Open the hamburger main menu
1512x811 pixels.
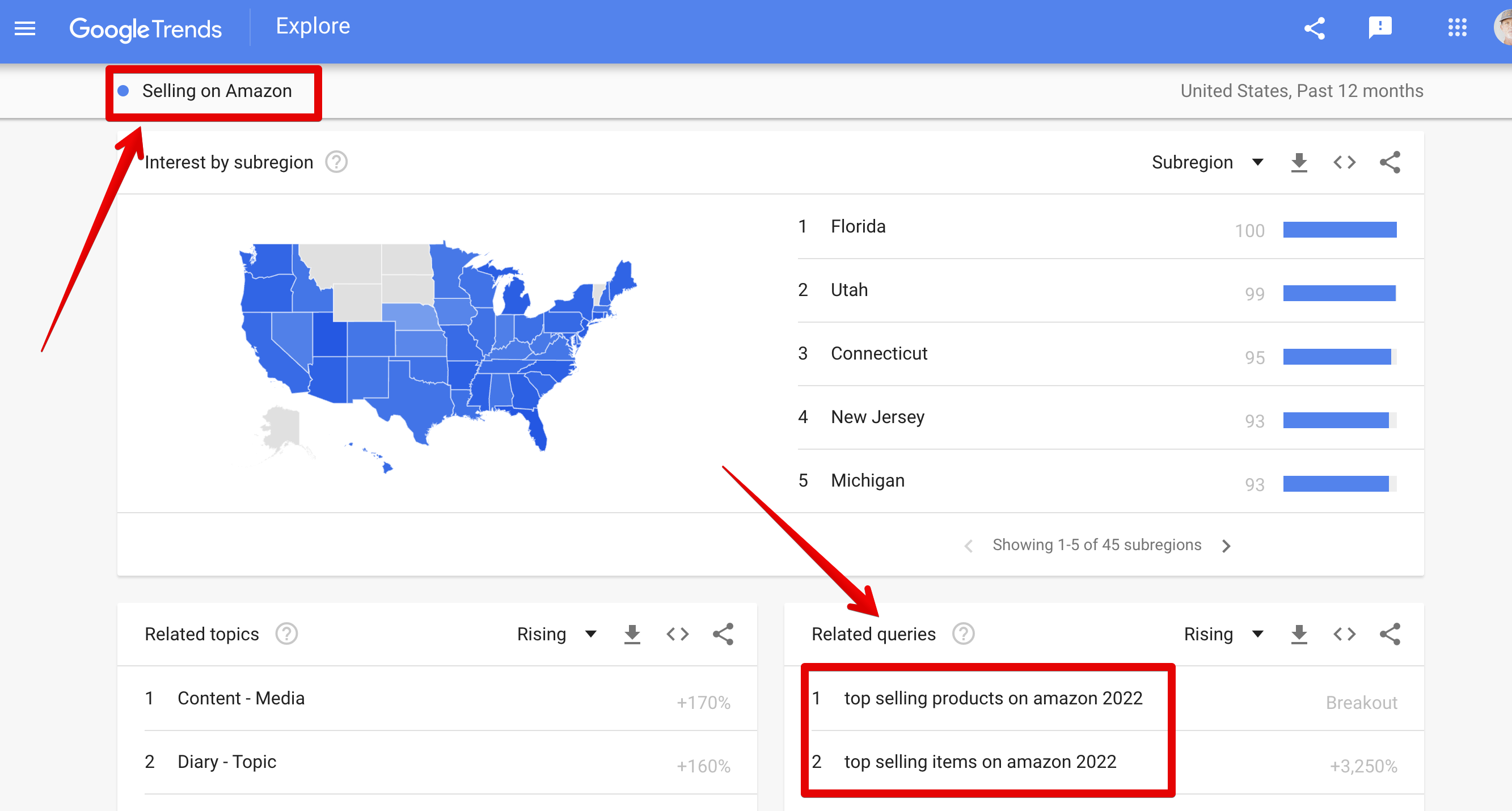(x=24, y=28)
